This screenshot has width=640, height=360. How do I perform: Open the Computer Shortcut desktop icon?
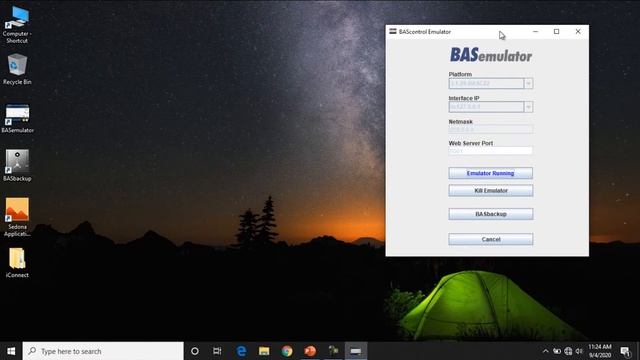17,23
